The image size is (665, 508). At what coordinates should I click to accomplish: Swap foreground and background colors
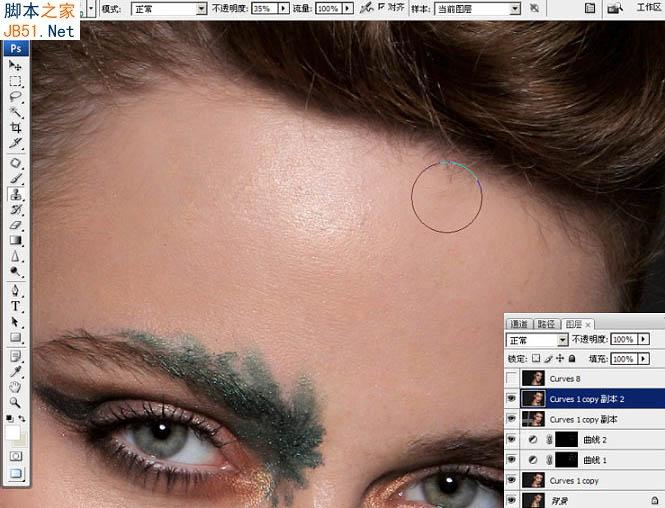(x=22, y=419)
